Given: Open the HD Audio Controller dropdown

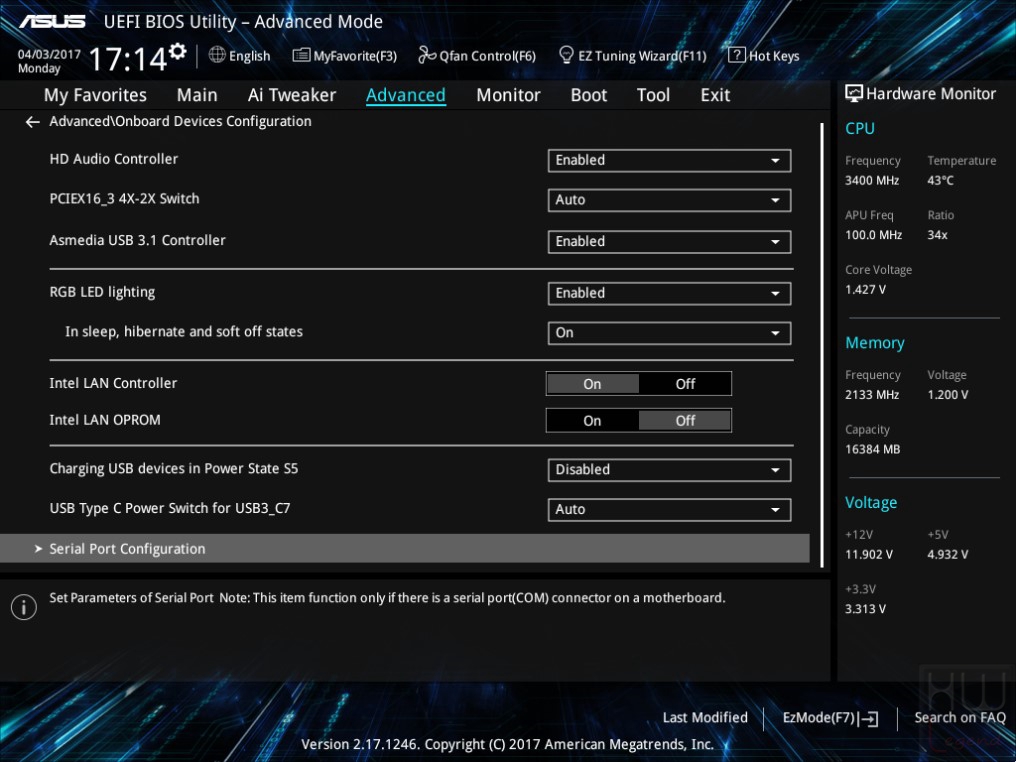Looking at the screenshot, I should (x=669, y=161).
